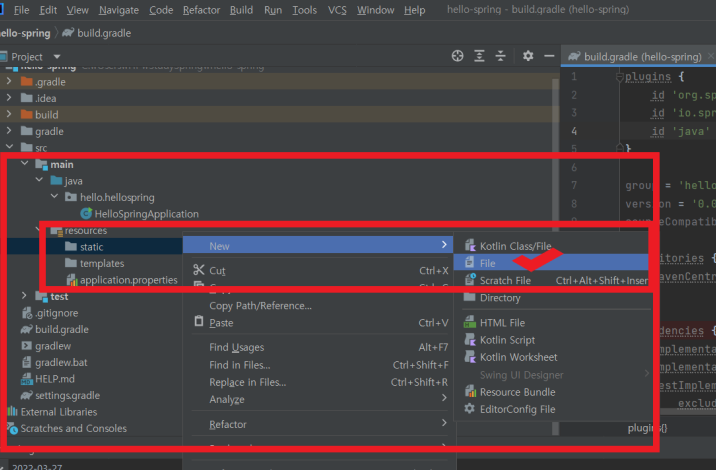716x470 pixels.
Task: Select Copy Path/Reference in context menu
Action: tap(260, 306)
